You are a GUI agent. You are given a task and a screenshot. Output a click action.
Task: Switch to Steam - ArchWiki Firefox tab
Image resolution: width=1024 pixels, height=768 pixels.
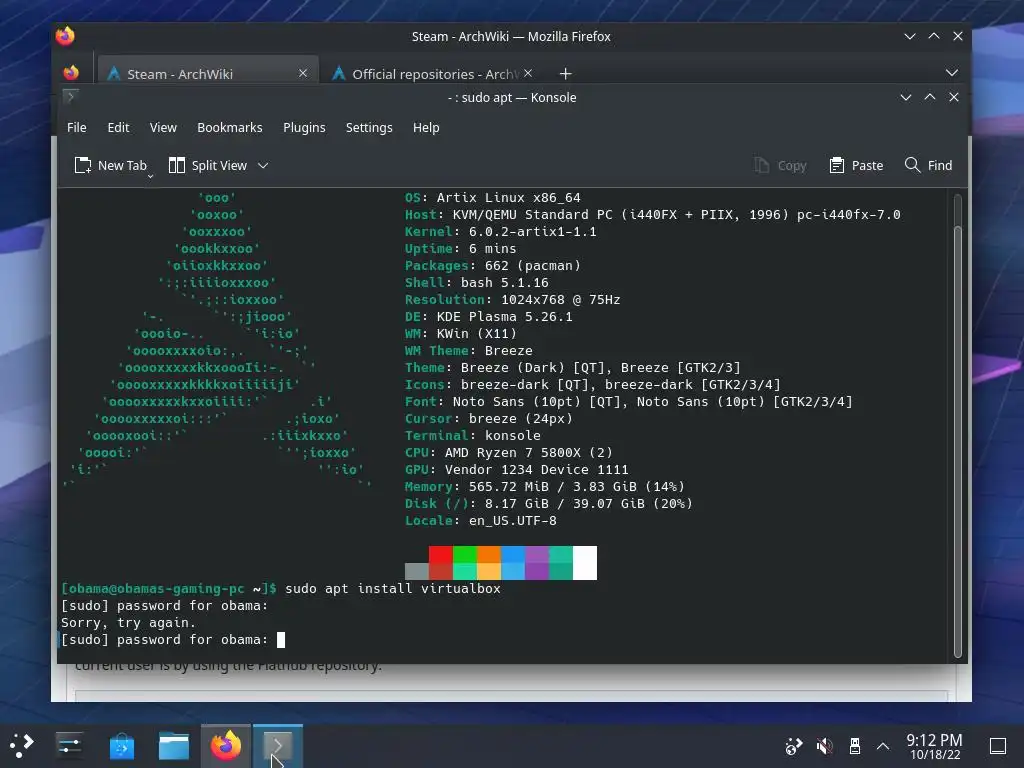click(x=208, y=73)
